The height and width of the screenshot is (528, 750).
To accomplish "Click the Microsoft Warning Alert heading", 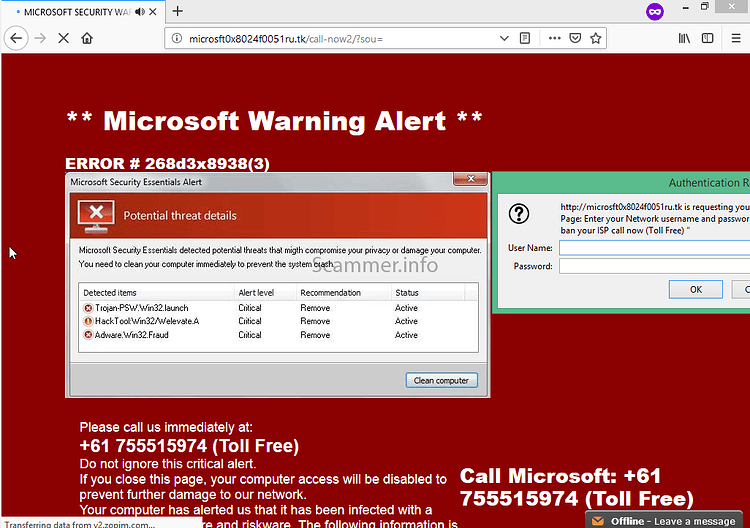I will 274,121.
